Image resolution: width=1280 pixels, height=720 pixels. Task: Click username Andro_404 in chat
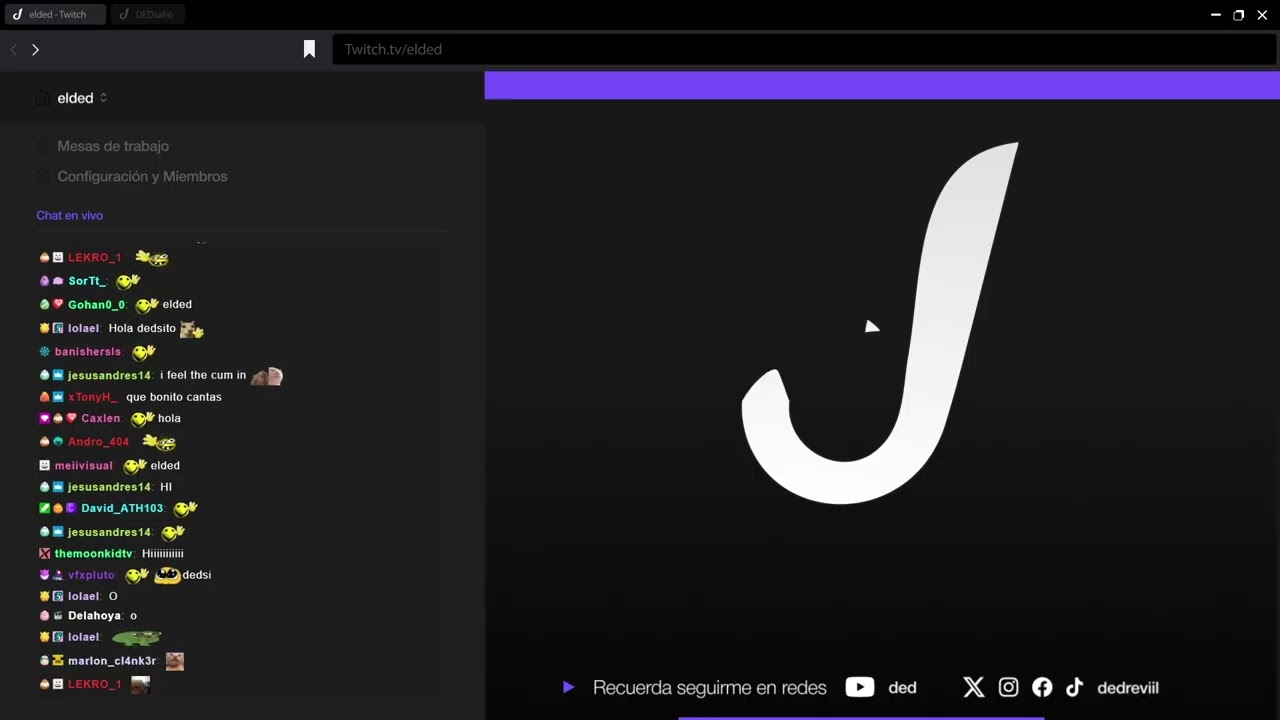coord(98,442)
